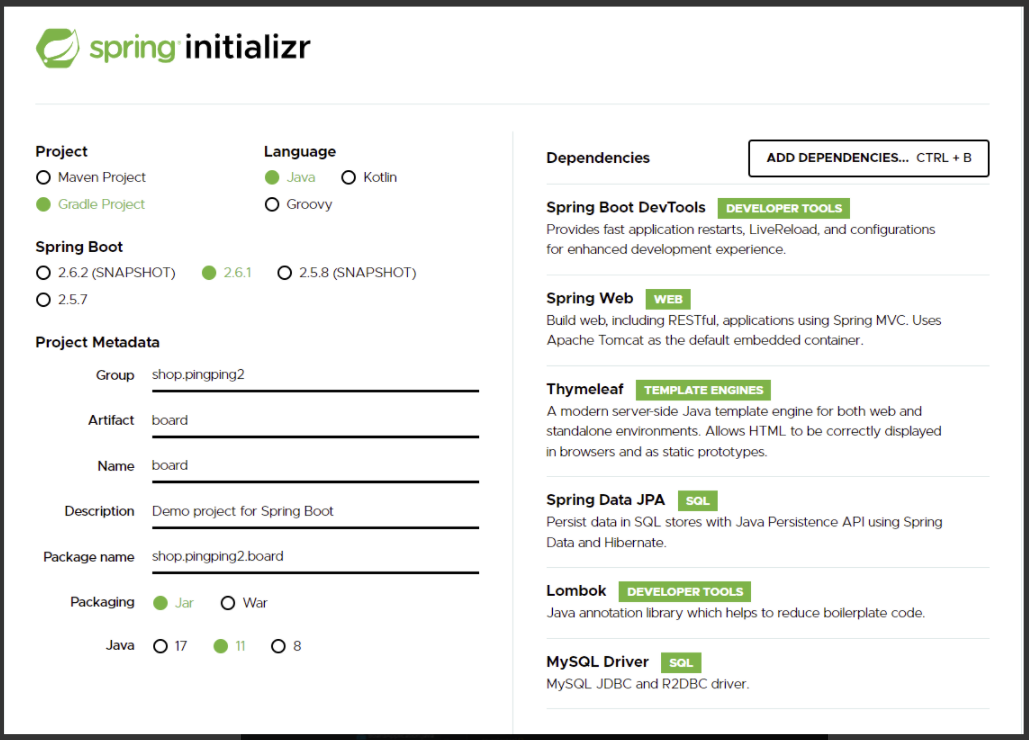The image size is (1029, 740).
Task: Click the 'MySQL JDBC and R2DBC driver.' description
Action: coord(647,684)
